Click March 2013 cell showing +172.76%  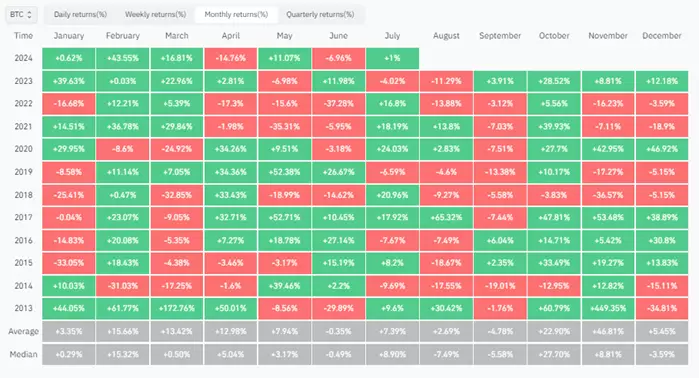[177, 308]
